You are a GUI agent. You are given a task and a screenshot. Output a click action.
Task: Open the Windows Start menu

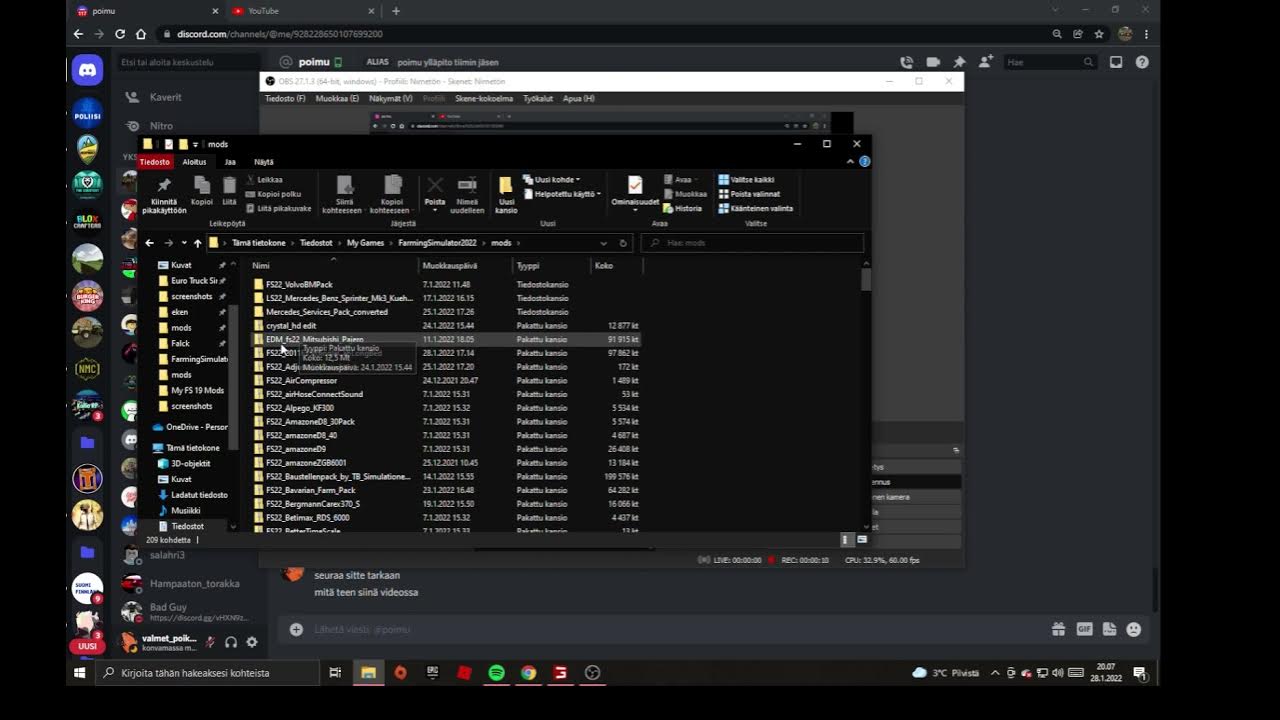click(x=80, y=673)
